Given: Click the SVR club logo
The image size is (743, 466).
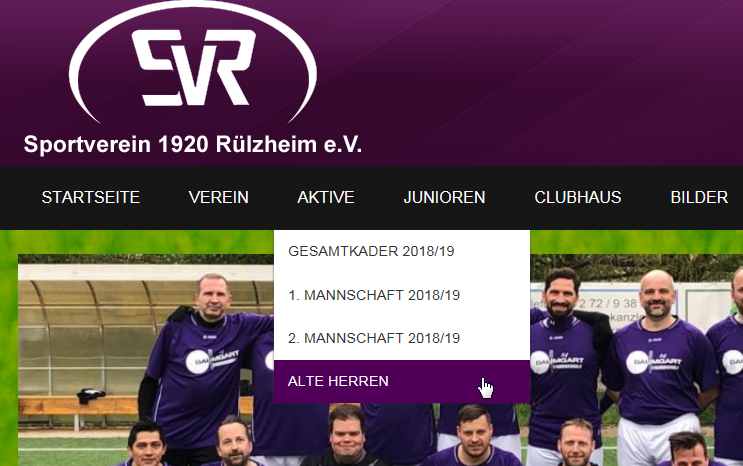Looking at the screenshot, I should pyautogui.click(x=193, y=63).
